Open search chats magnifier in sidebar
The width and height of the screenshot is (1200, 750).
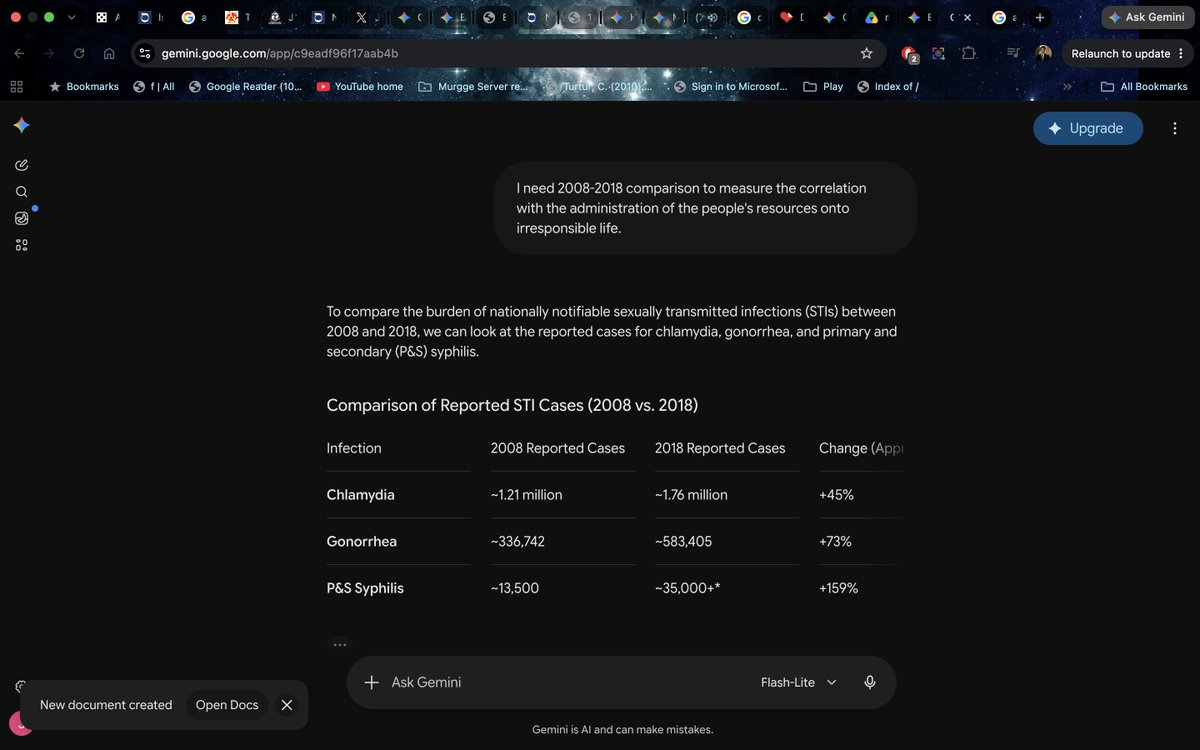(22, 192)
